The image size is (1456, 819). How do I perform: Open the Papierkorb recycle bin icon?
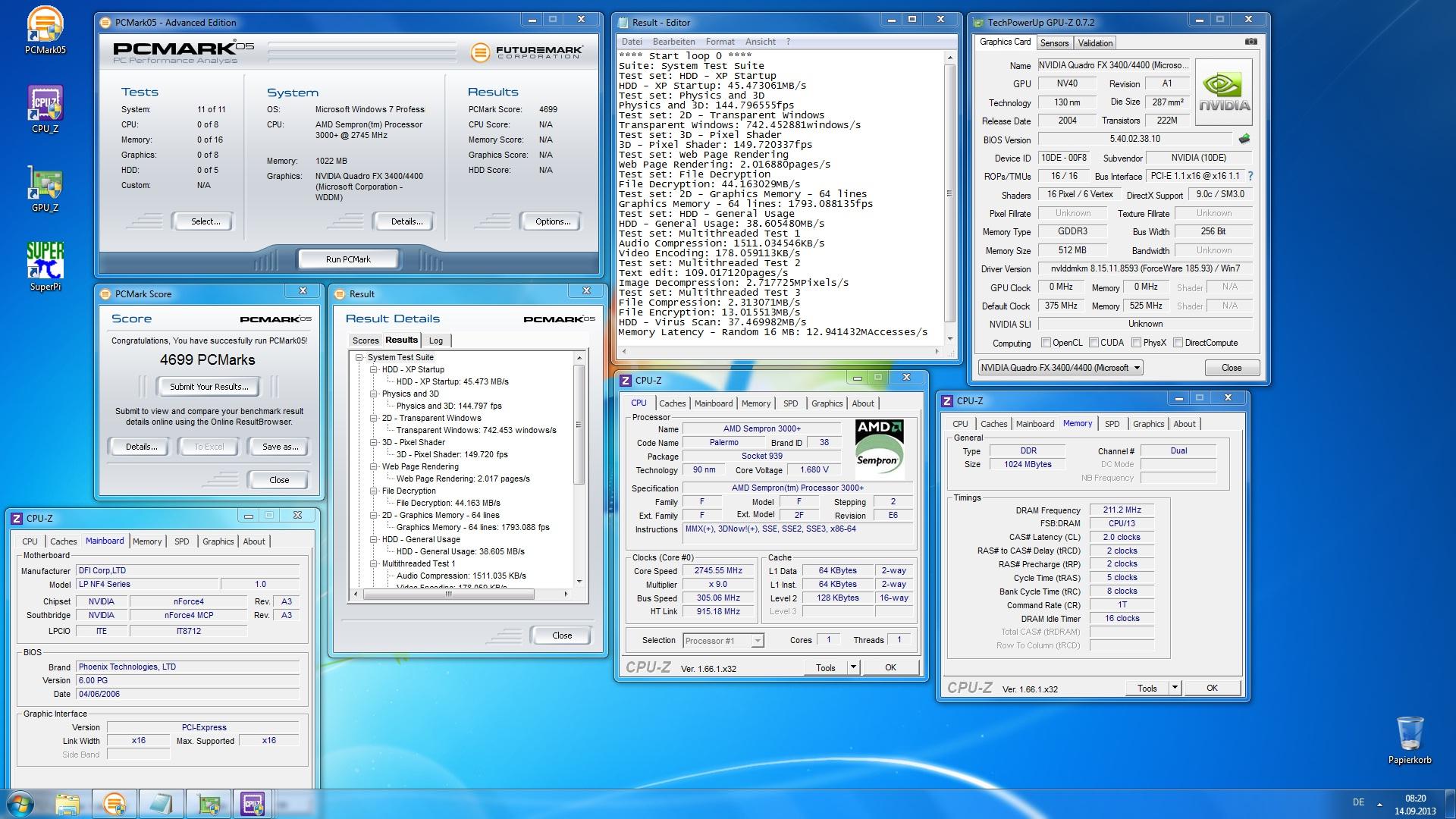tap(1410, 739)
